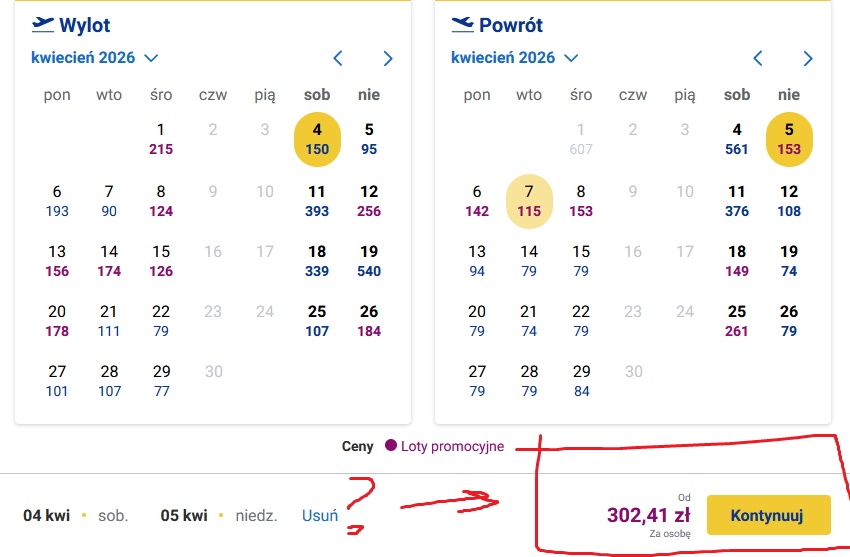Select April 5 departure priced 95

click(x=369, y=139)
